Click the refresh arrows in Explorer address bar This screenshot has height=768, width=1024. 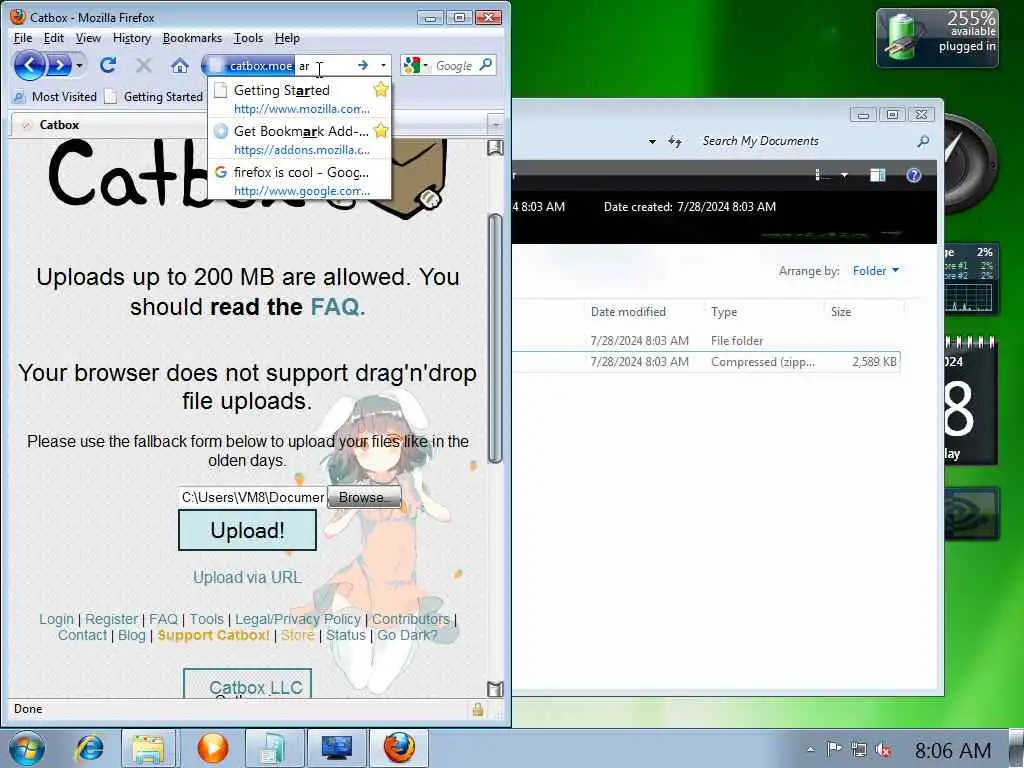(675, 141)
